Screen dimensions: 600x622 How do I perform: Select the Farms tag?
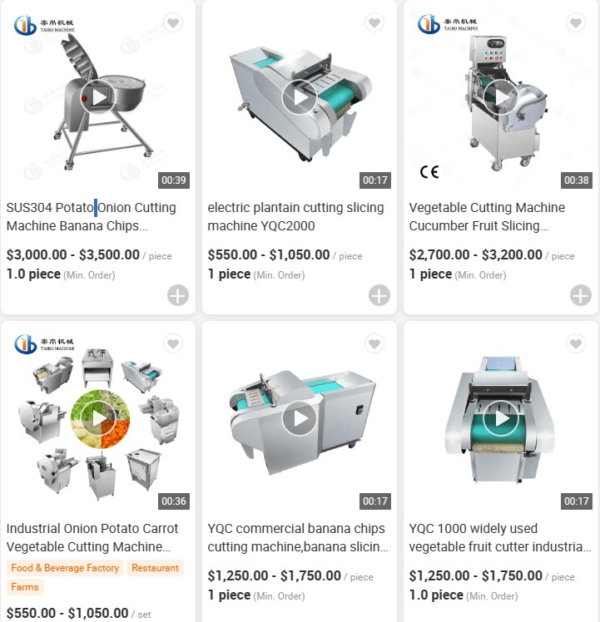click(25, 587)
